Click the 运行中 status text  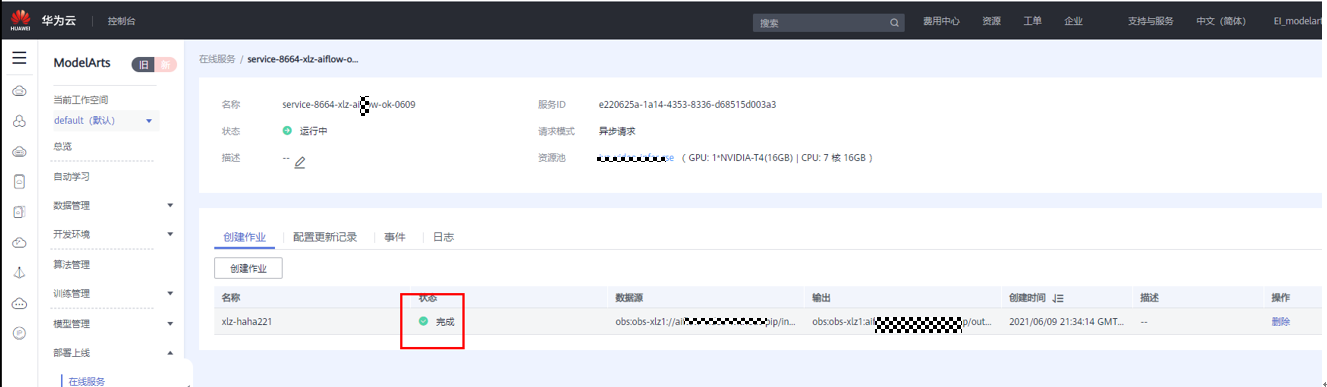coord(314,131)
